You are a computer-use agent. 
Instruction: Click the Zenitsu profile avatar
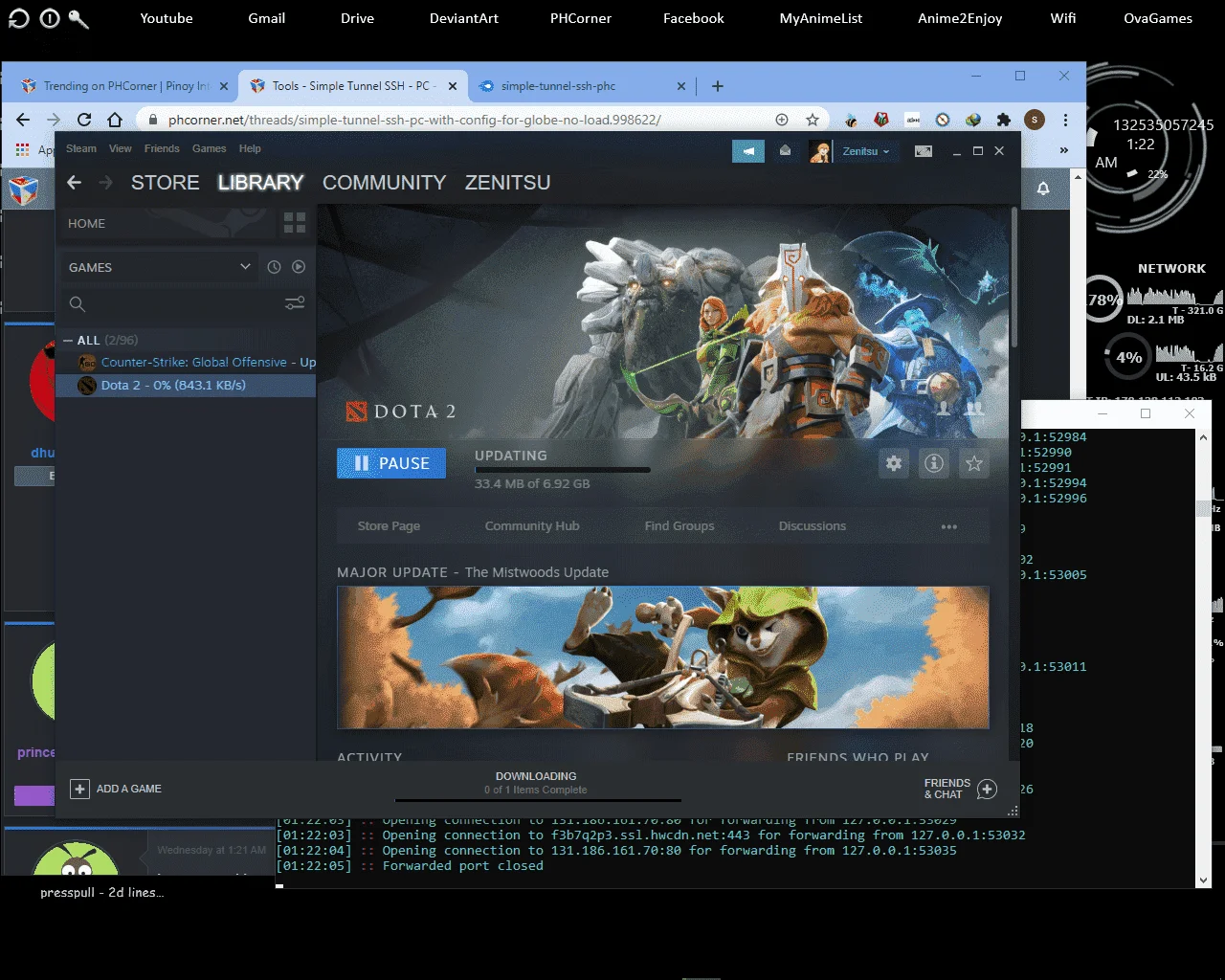pyautogui.click(x=820, y=151)
